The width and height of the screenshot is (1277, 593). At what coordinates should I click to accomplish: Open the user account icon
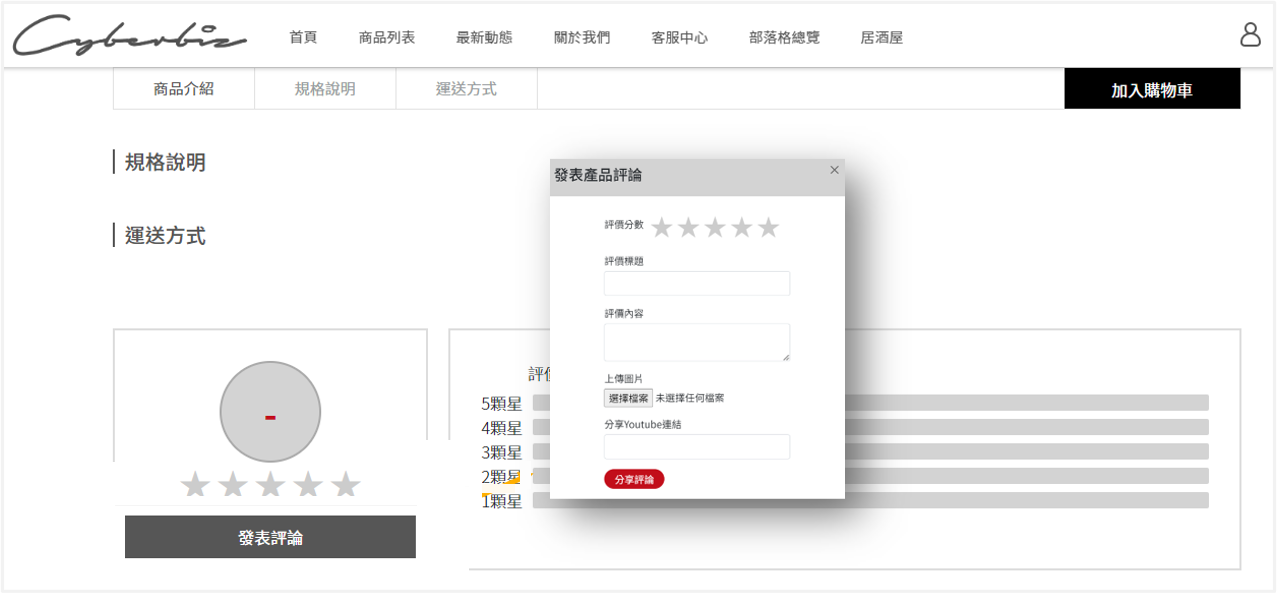coord(1250,35)
